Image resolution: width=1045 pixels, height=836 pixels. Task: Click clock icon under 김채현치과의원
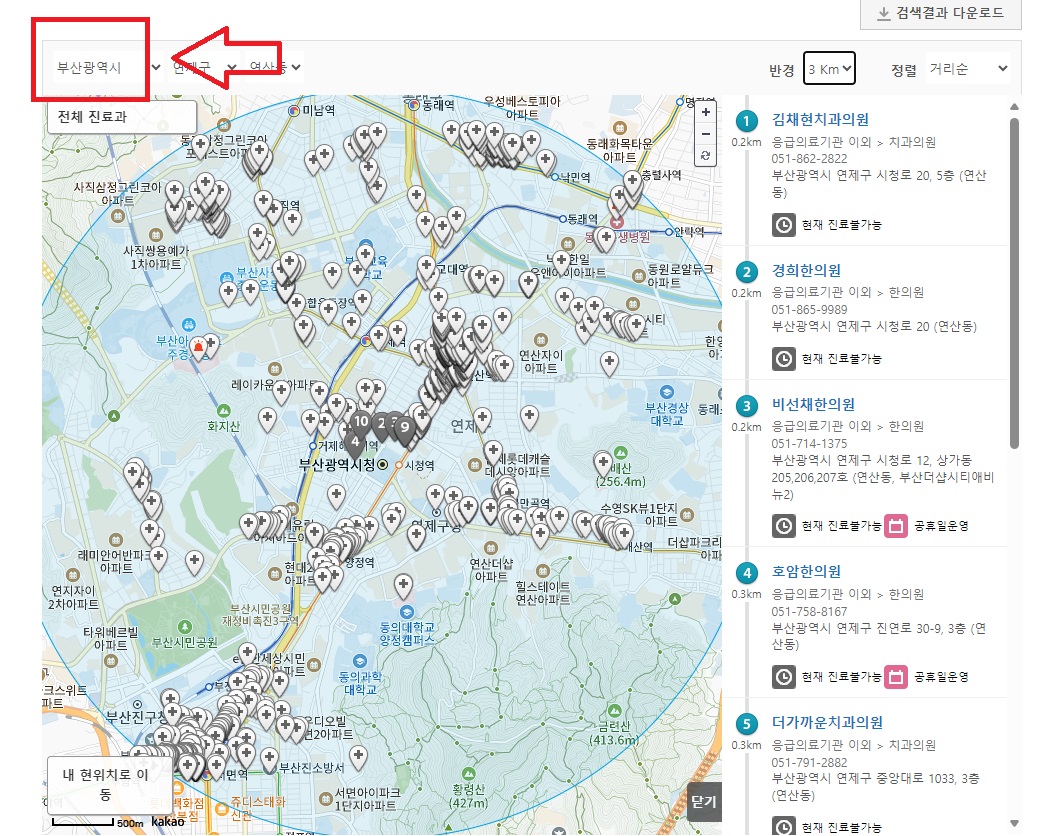(x=784, y=225)
